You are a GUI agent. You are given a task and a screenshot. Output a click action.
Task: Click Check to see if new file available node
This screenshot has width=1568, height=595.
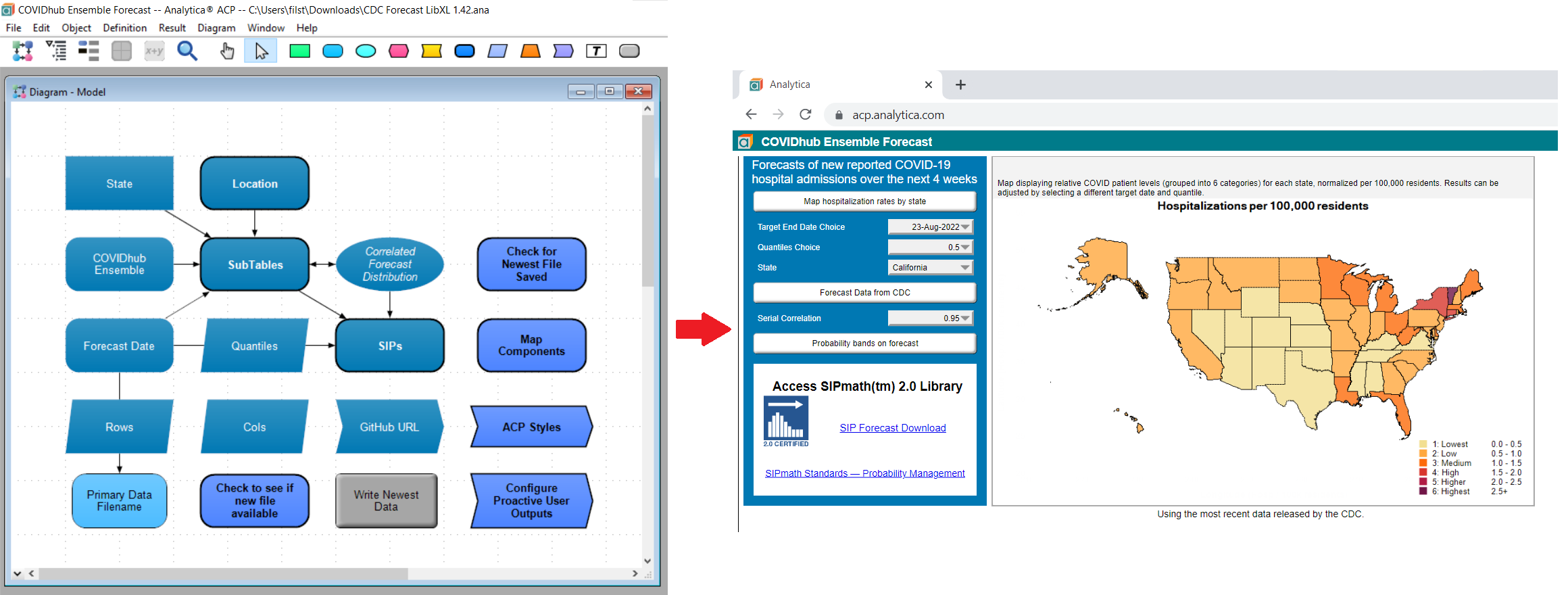[x=254, y=501]
